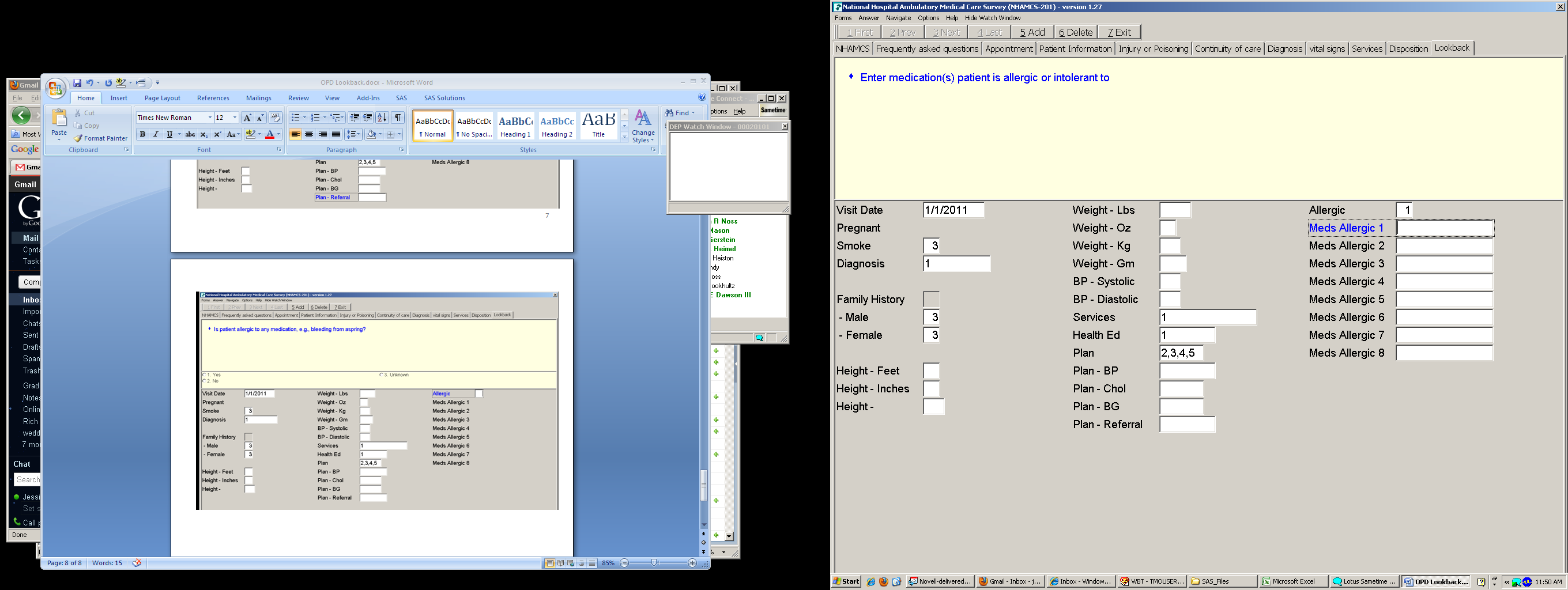Apply the Heading 1 style in Word
1568x590 pixels.
point(515,125)
